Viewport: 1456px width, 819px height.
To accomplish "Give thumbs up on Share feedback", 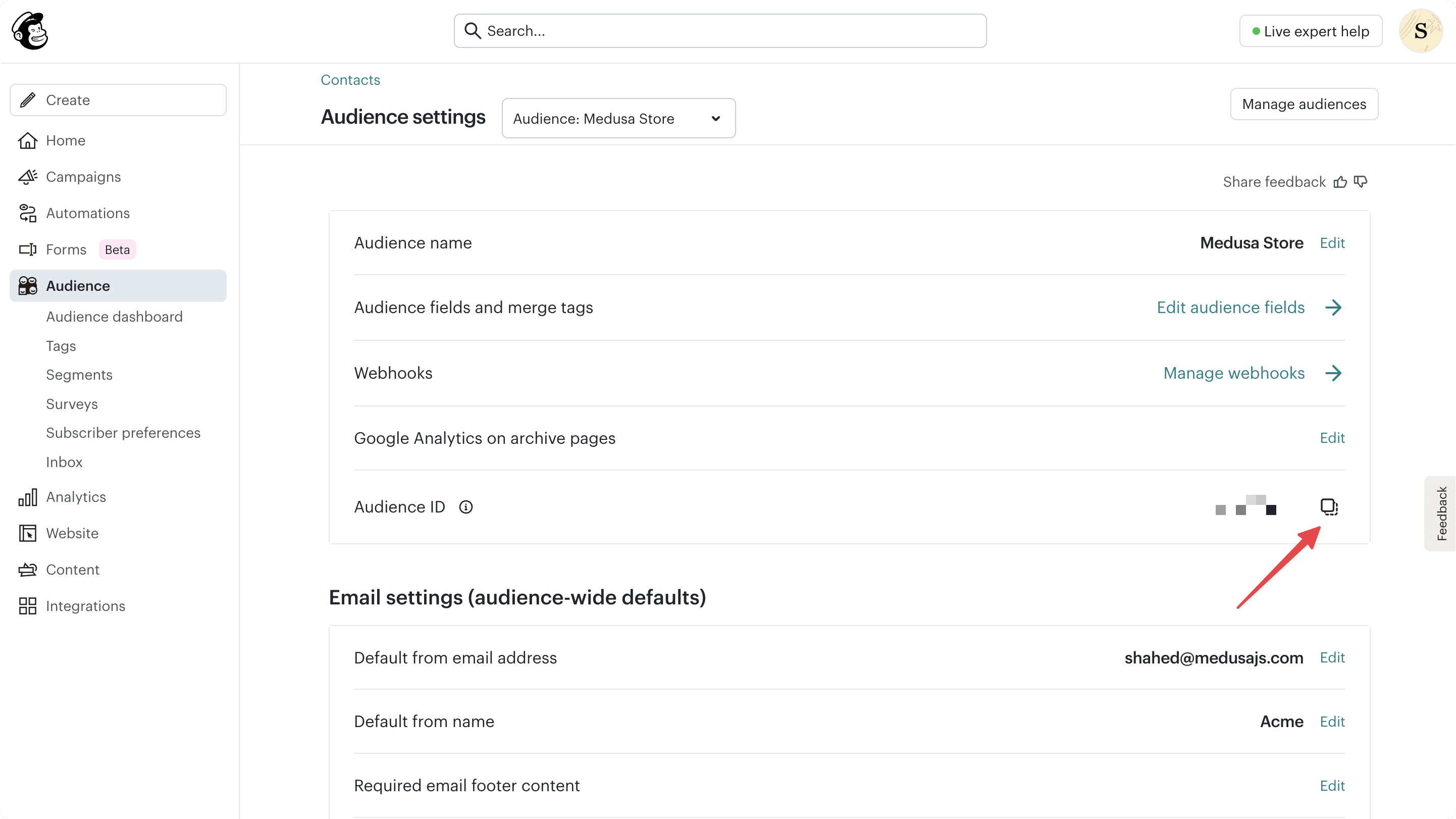I will click(x=1340, y=181).
